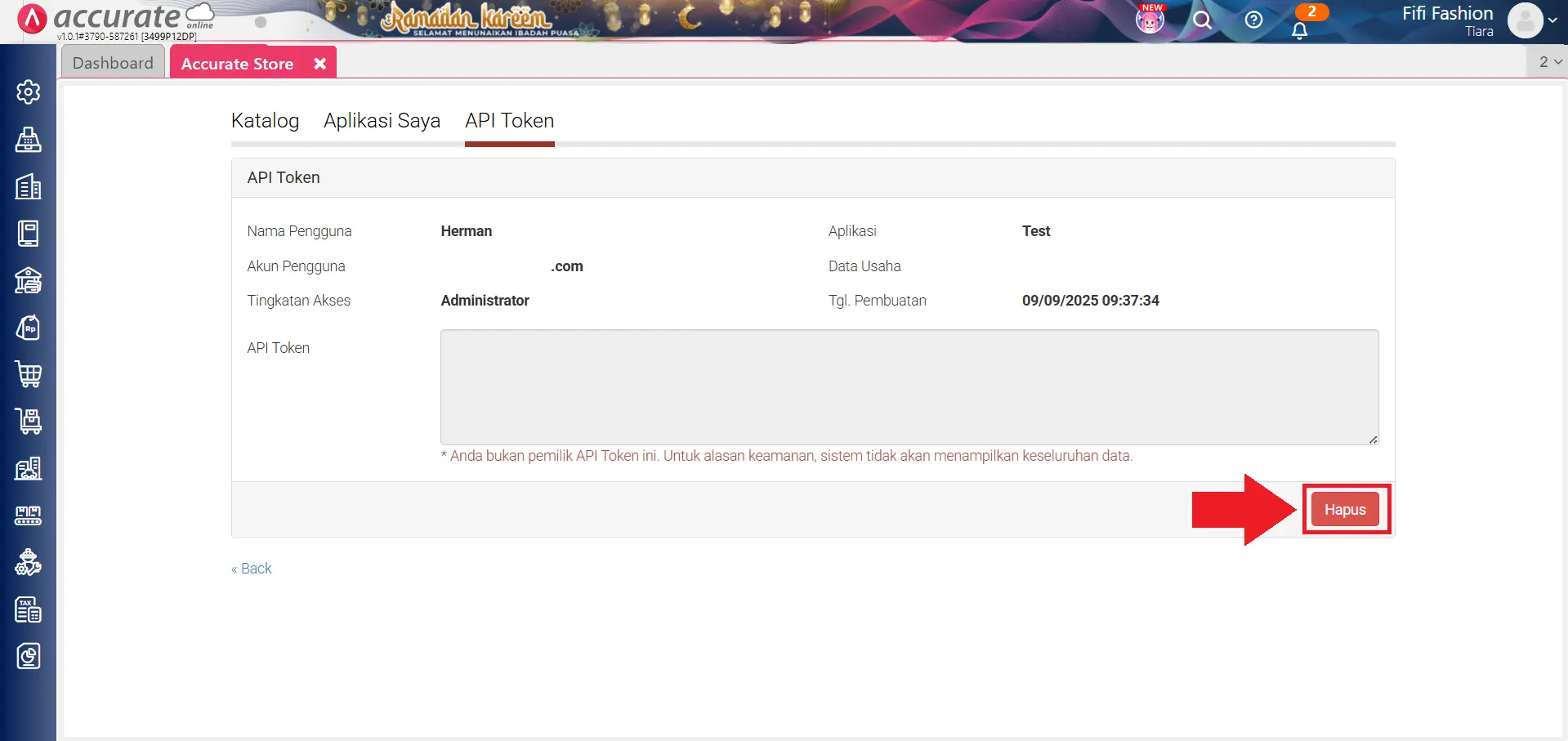This screenshot has width=1568, height=741.
Task: Expand the open tabs count dropdown
Action: (x=1549, y=62)
